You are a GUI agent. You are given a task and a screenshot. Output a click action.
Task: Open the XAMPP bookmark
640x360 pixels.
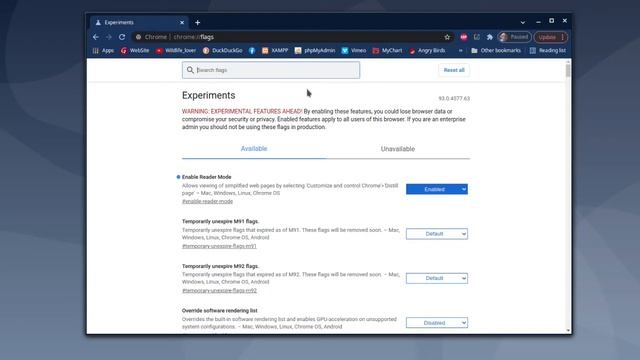click(x=275, y=51)
